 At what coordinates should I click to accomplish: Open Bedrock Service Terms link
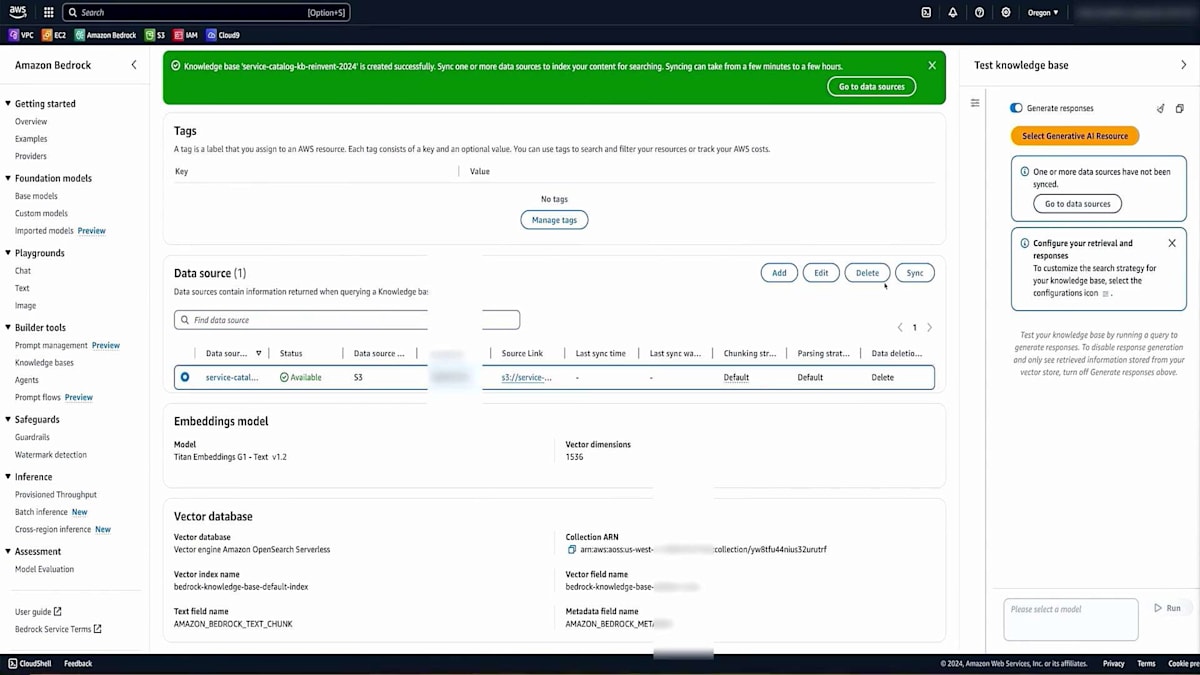coord(58,629)
